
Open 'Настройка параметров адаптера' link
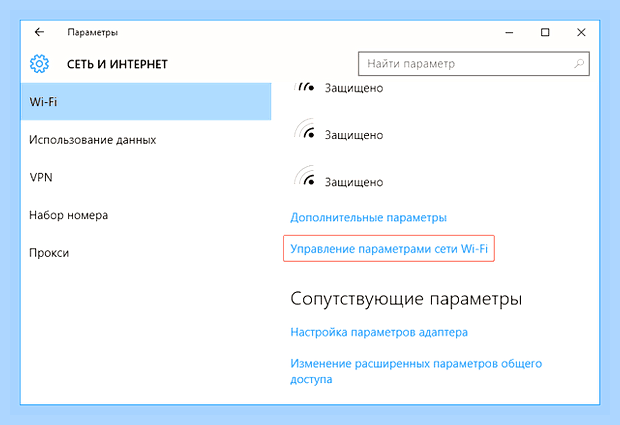click(379, 332)
